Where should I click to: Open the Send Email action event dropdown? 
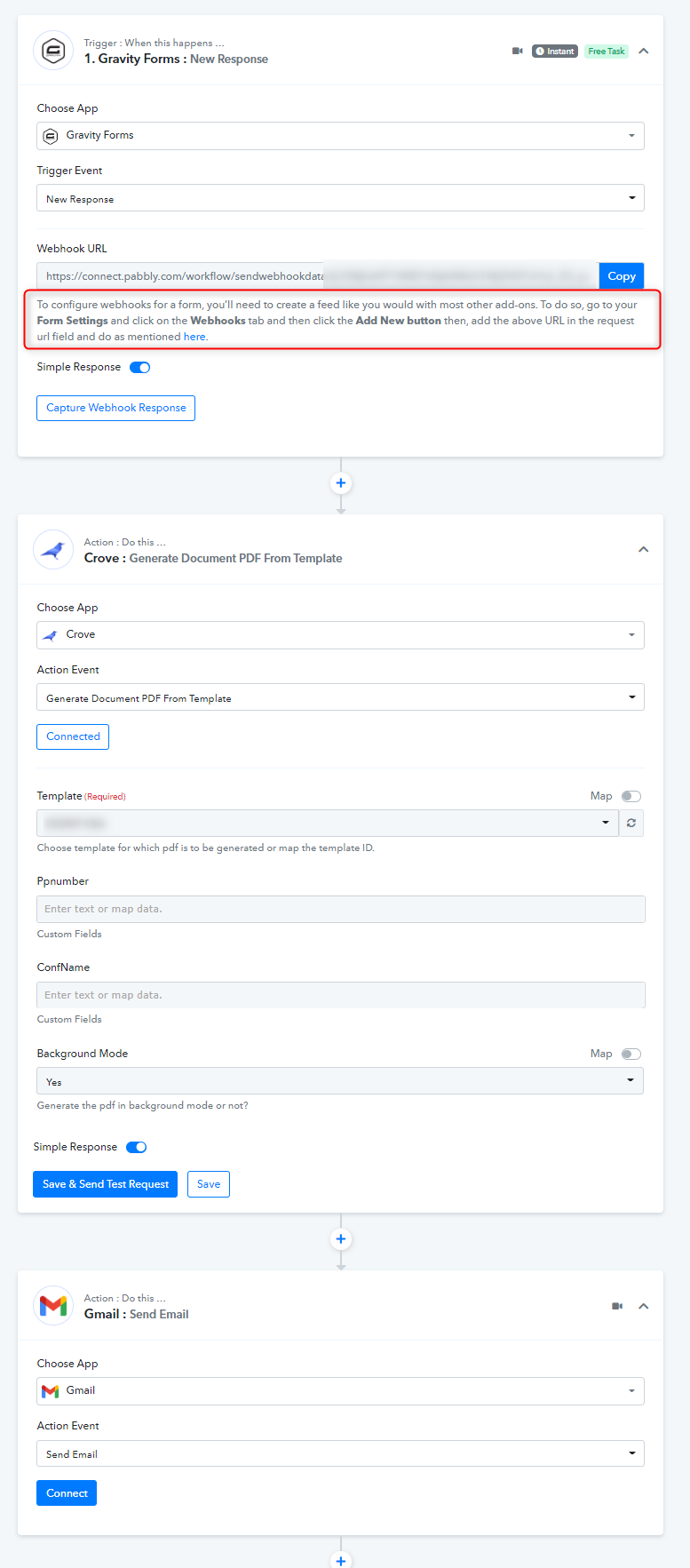click(340, 1453)
